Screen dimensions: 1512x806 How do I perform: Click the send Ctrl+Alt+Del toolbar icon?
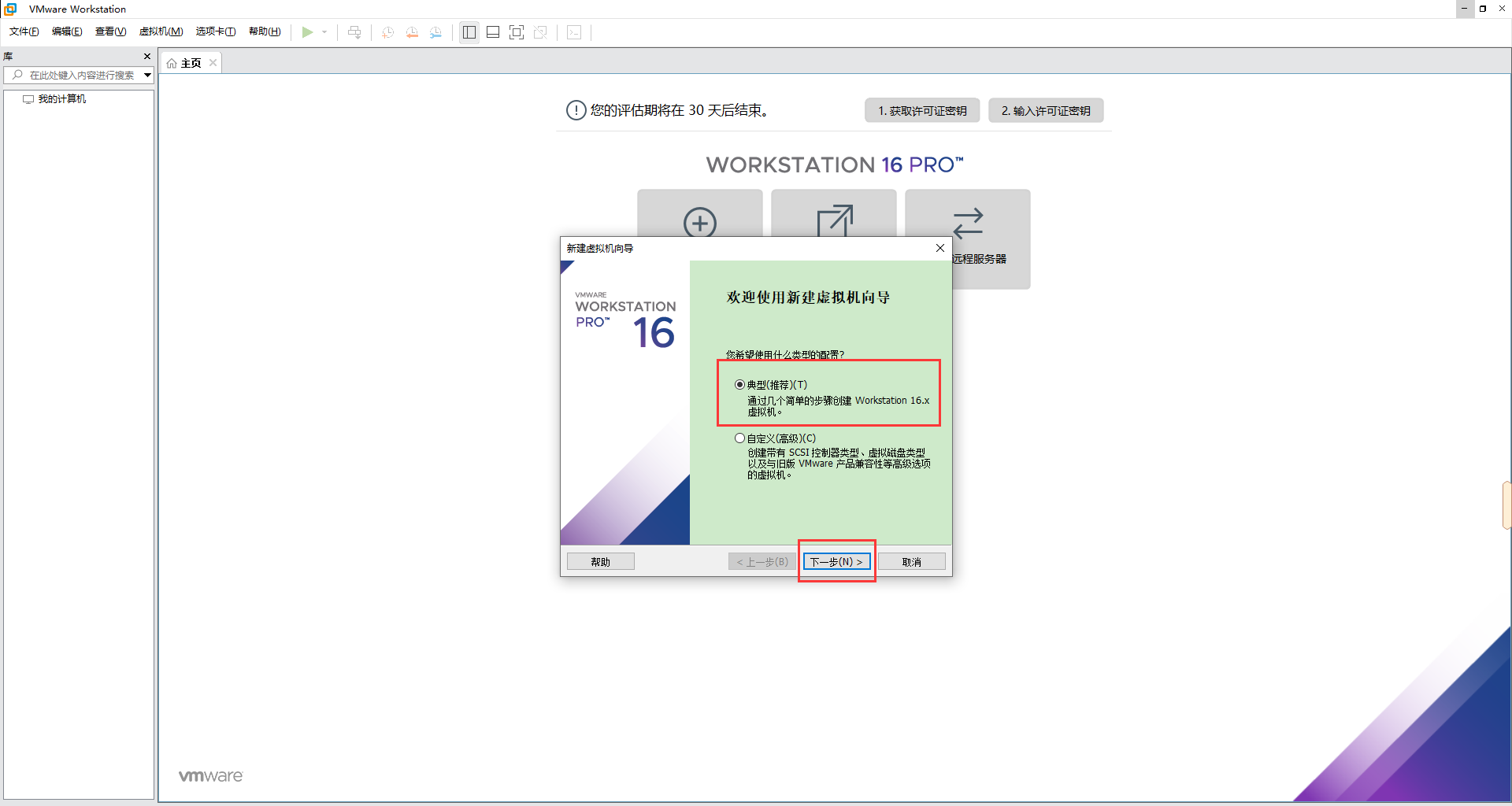coord(354,32)
